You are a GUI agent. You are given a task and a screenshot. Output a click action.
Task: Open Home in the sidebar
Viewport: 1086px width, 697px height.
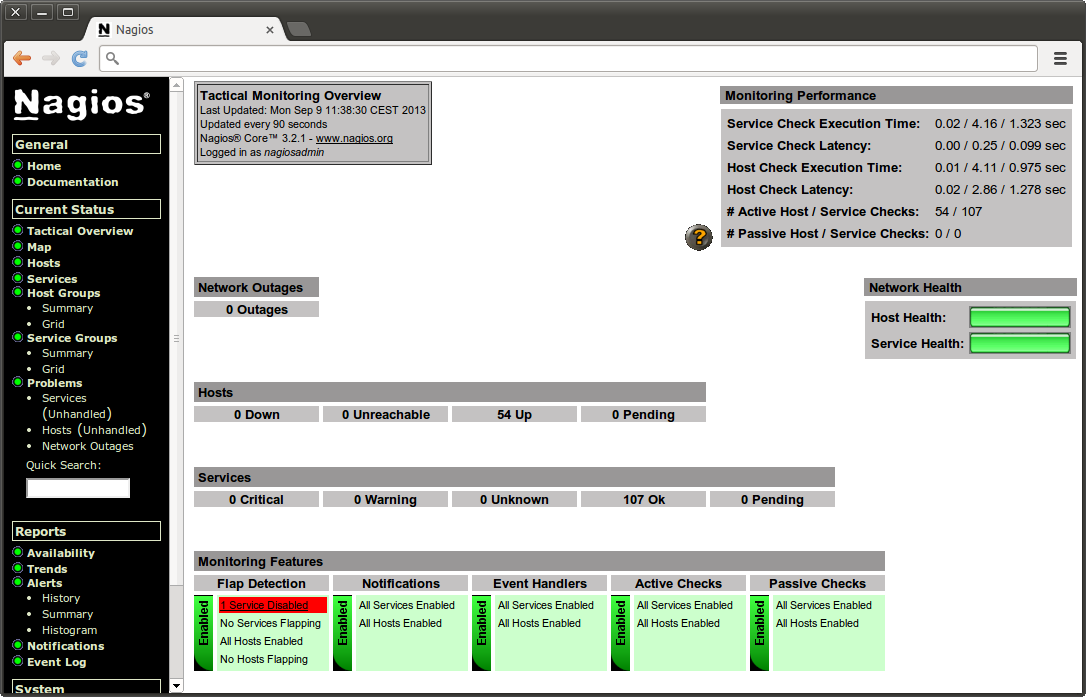pos(44,166)
